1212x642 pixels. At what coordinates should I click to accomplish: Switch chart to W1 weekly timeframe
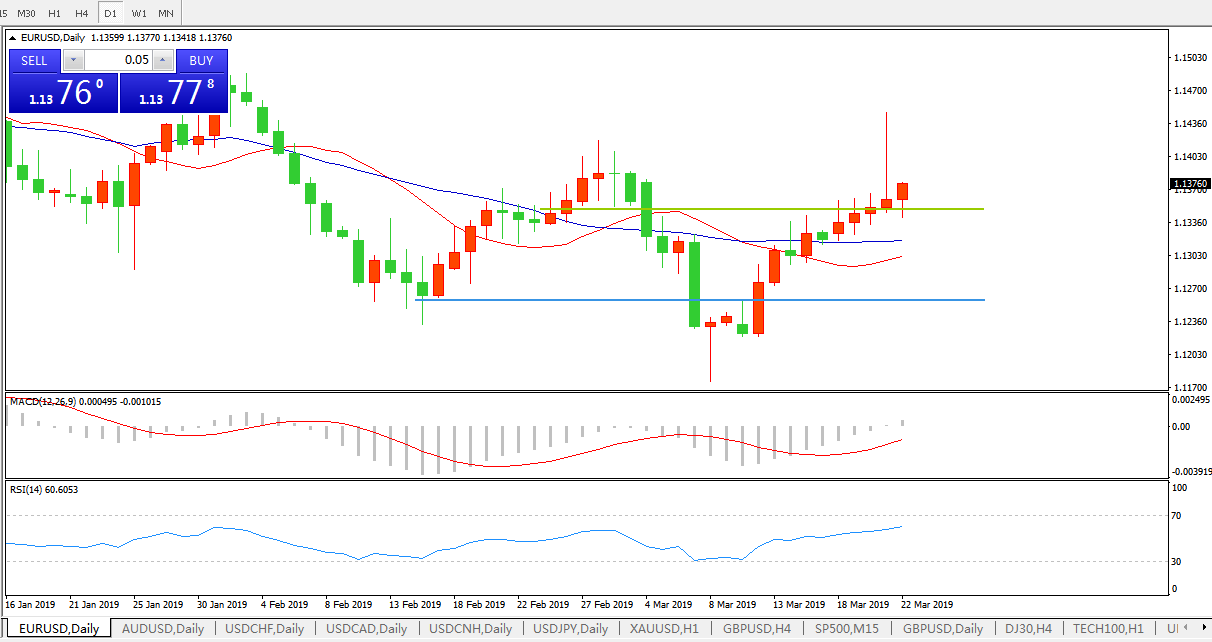[x=138, y=13]
